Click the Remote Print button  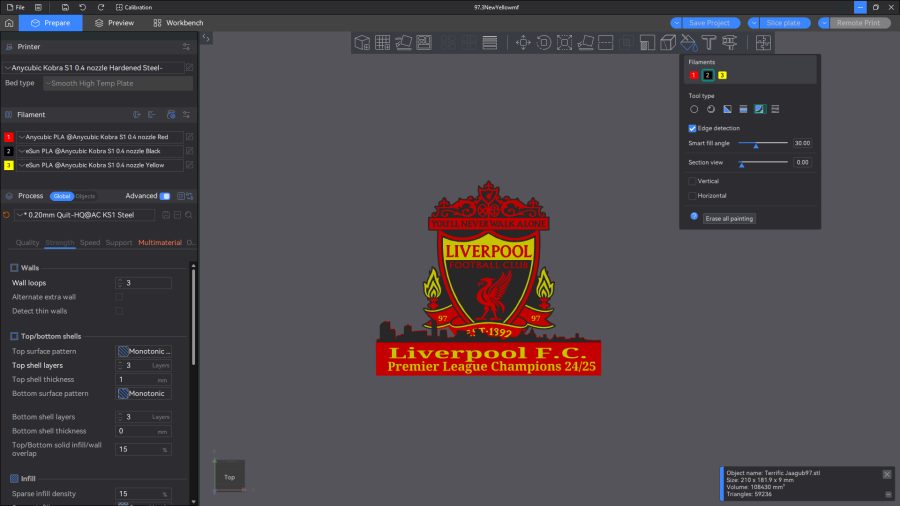click(858, 23)
